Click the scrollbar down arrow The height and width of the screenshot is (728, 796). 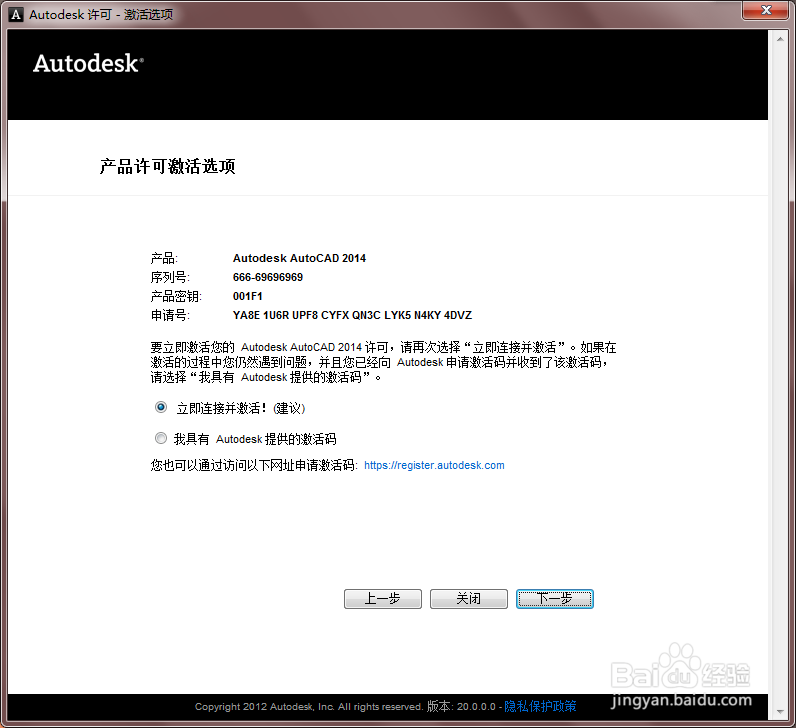tap(780, 712)
